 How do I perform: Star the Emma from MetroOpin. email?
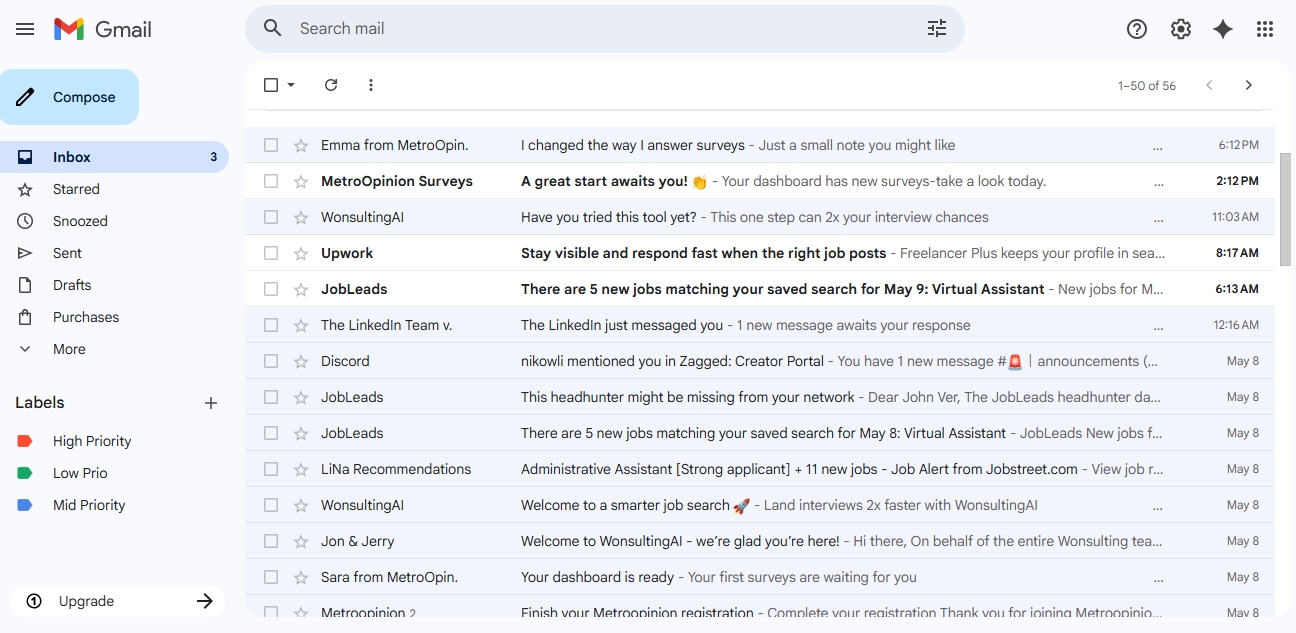click(301, 145)
